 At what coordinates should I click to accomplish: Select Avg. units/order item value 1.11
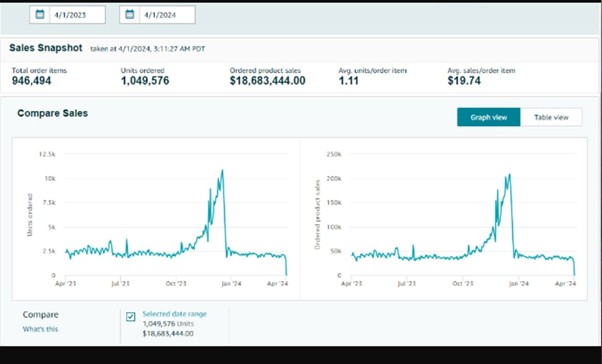point(349,81)
